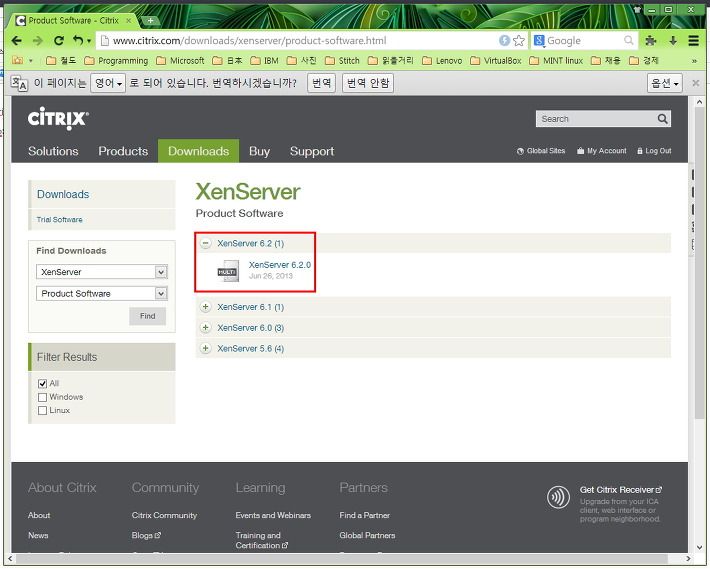This screenshot has height=569, width=710.
Task: Switch to the Product Software - Citrix tab
Action: coord(73,21)
